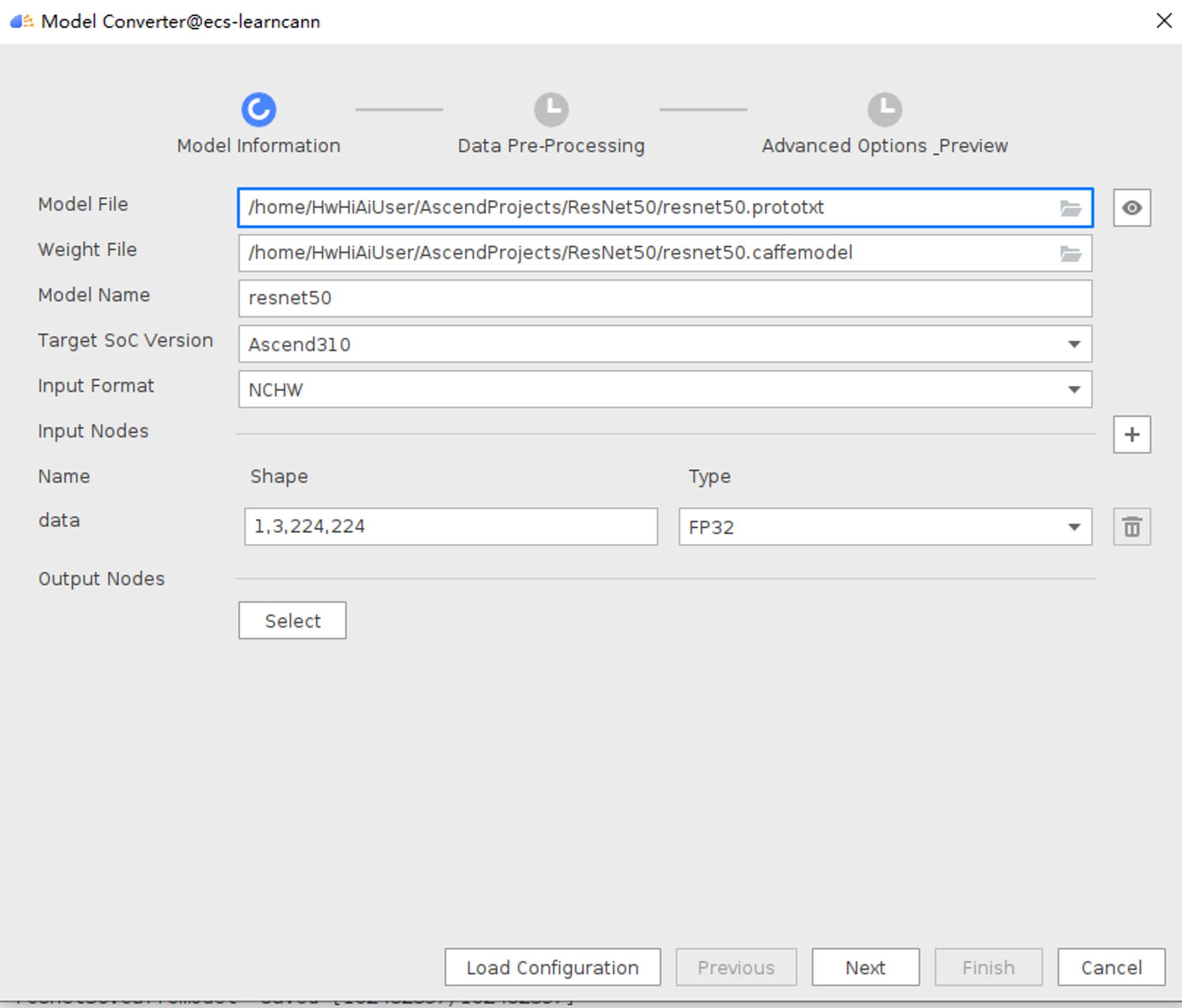
Task: Click the Model File browse folder icon
Action: (x=1070, y=208)
